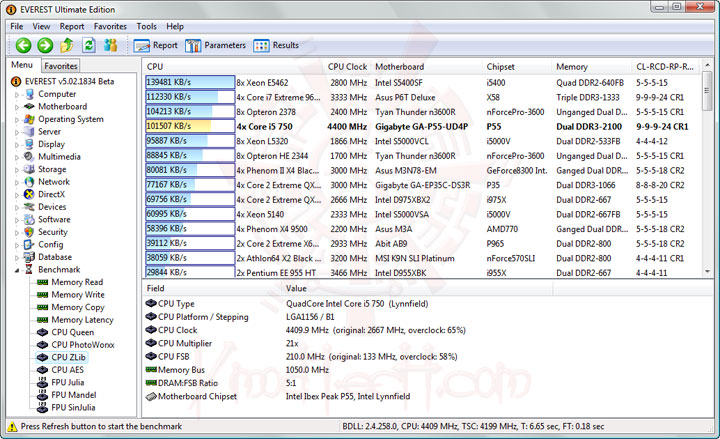Switch to the Menu tab
This screenshot has width=720, height=439.
(22, 65)
